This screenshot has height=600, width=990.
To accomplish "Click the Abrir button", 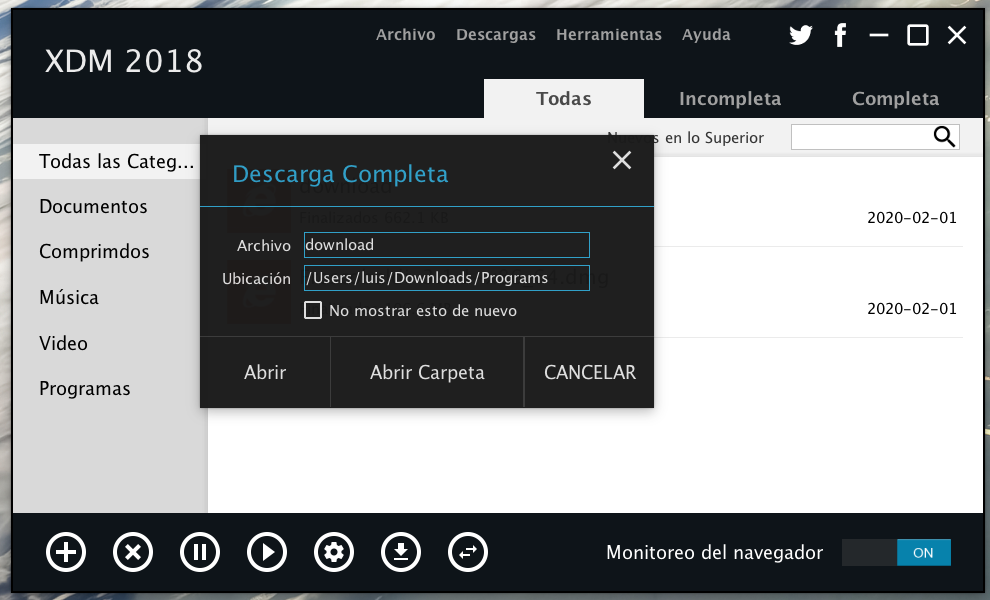I will tap(265, 372).
